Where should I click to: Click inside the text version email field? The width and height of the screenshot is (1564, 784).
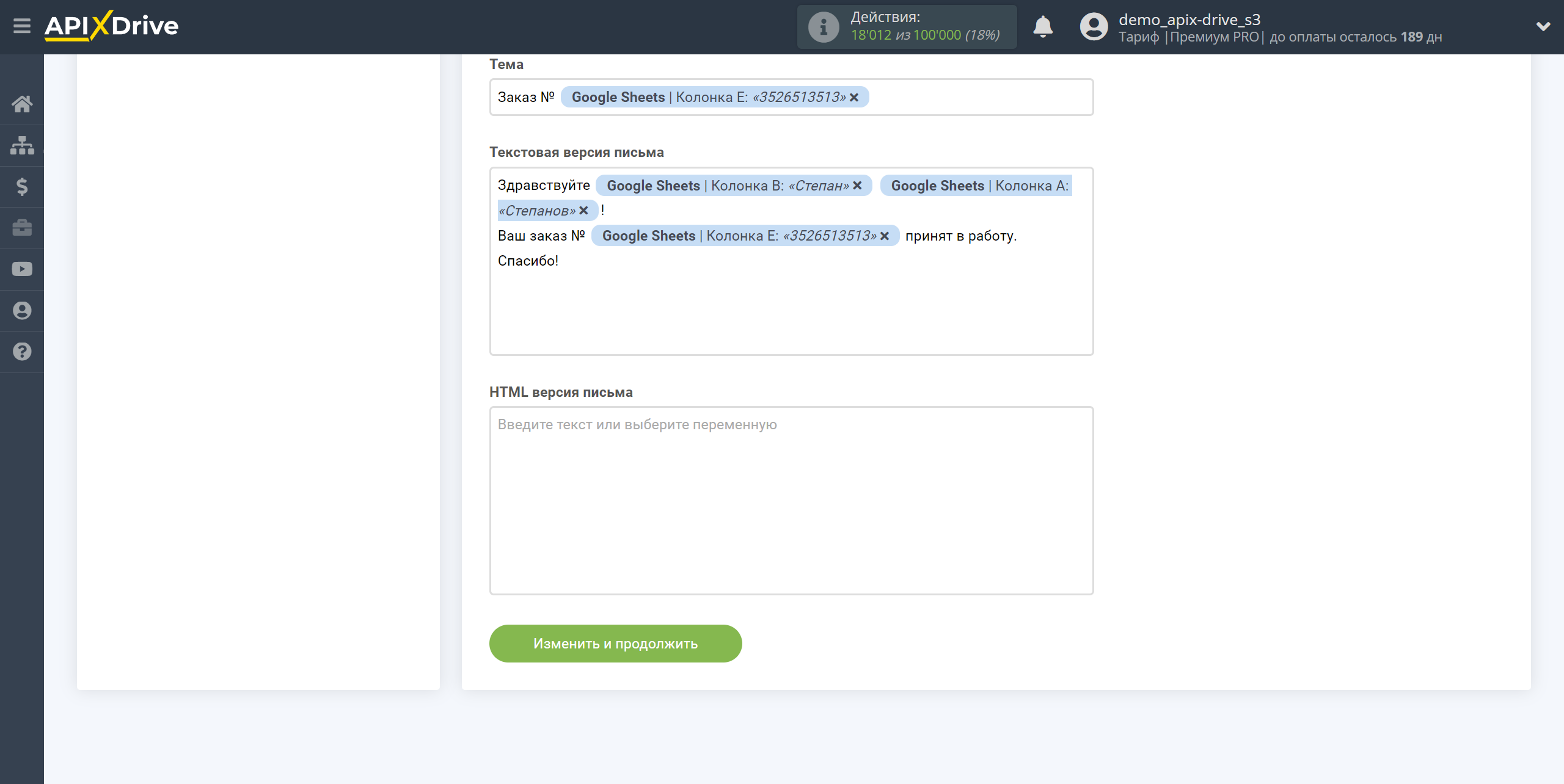(791, 261)
